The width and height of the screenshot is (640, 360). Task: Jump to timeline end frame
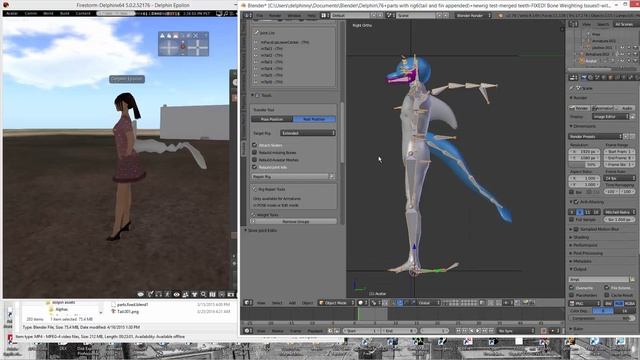pos(491,331)
